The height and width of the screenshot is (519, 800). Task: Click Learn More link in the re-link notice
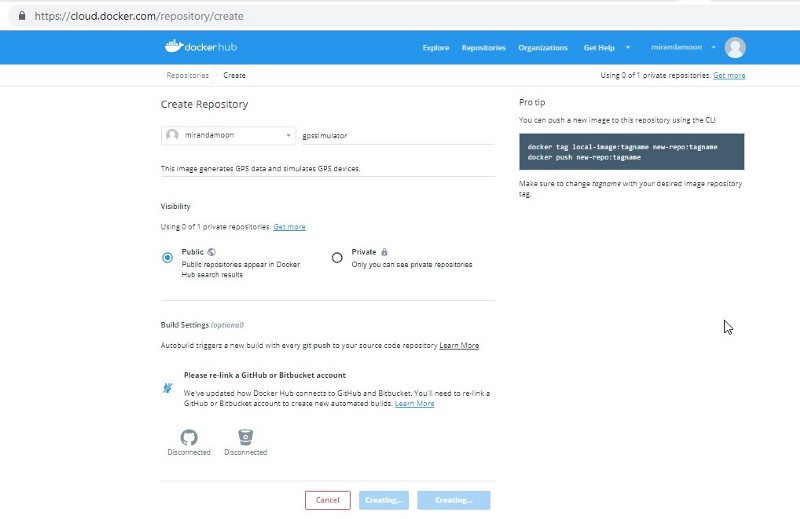click(414, 403)
